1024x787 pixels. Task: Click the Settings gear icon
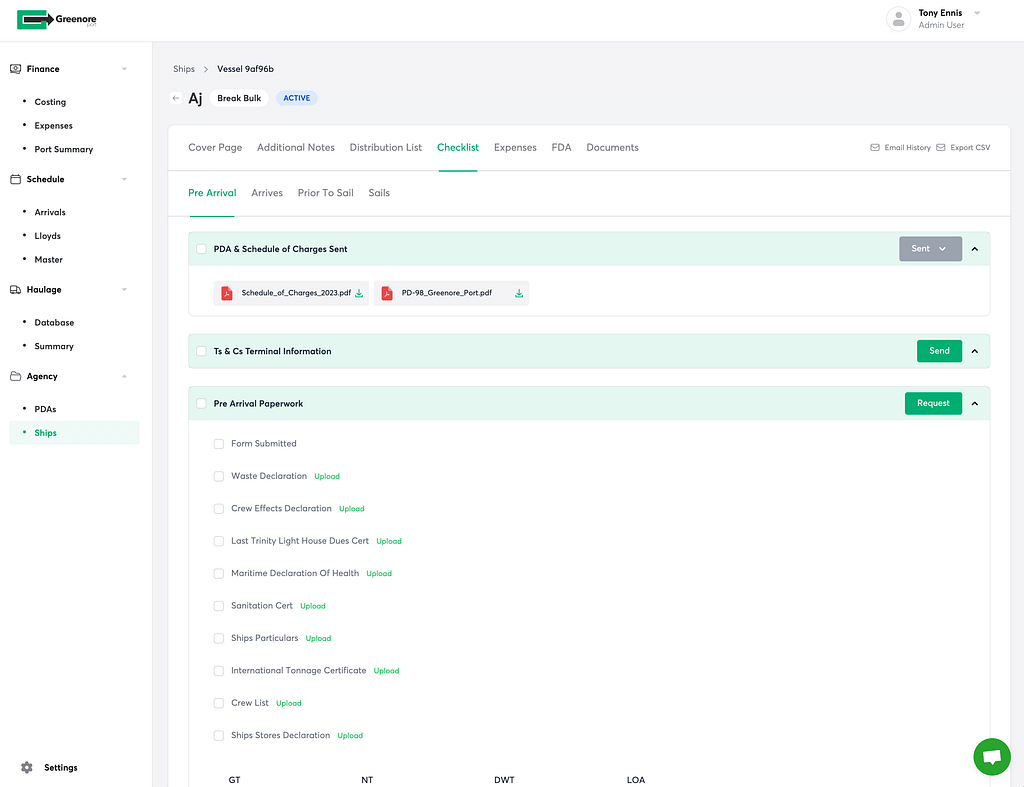tap(27, 768)
